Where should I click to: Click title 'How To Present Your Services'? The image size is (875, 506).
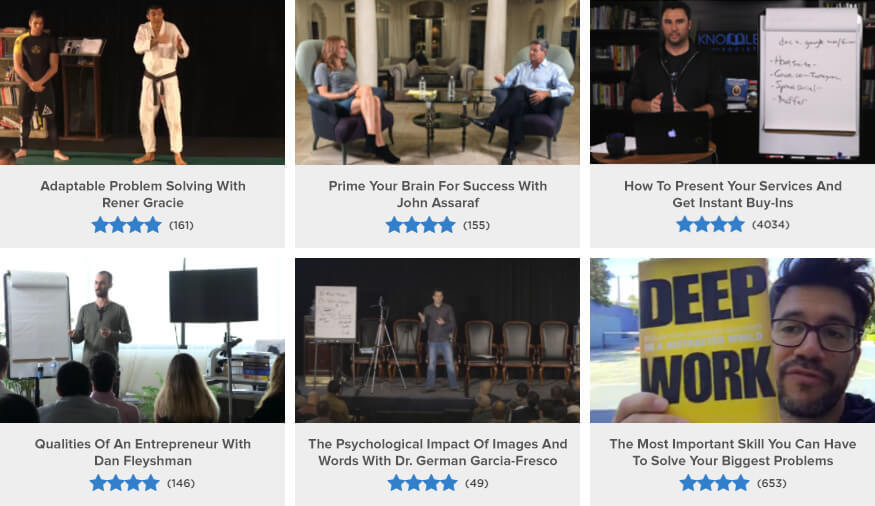pyautogui.click(x=733, y=194)
